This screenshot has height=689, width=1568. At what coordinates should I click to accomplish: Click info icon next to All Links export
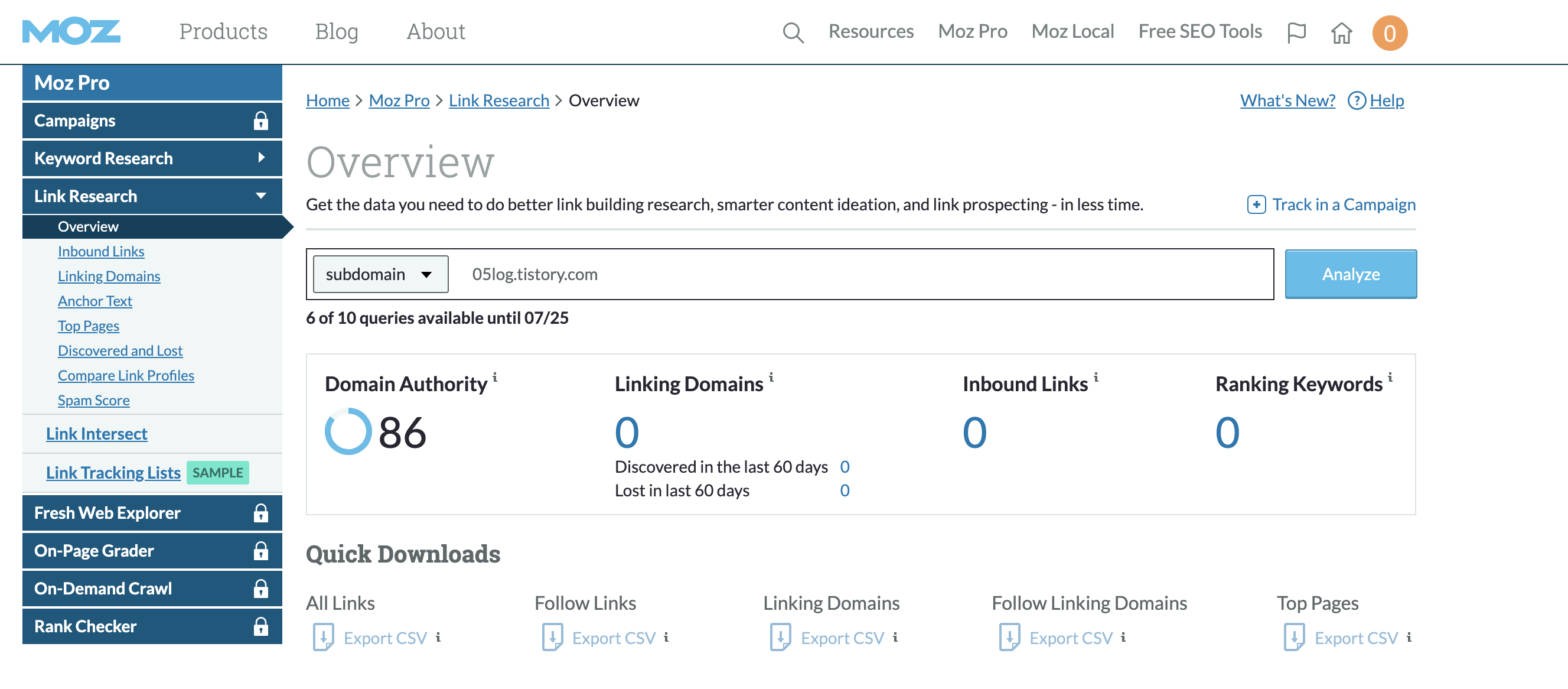click(438, 637)
